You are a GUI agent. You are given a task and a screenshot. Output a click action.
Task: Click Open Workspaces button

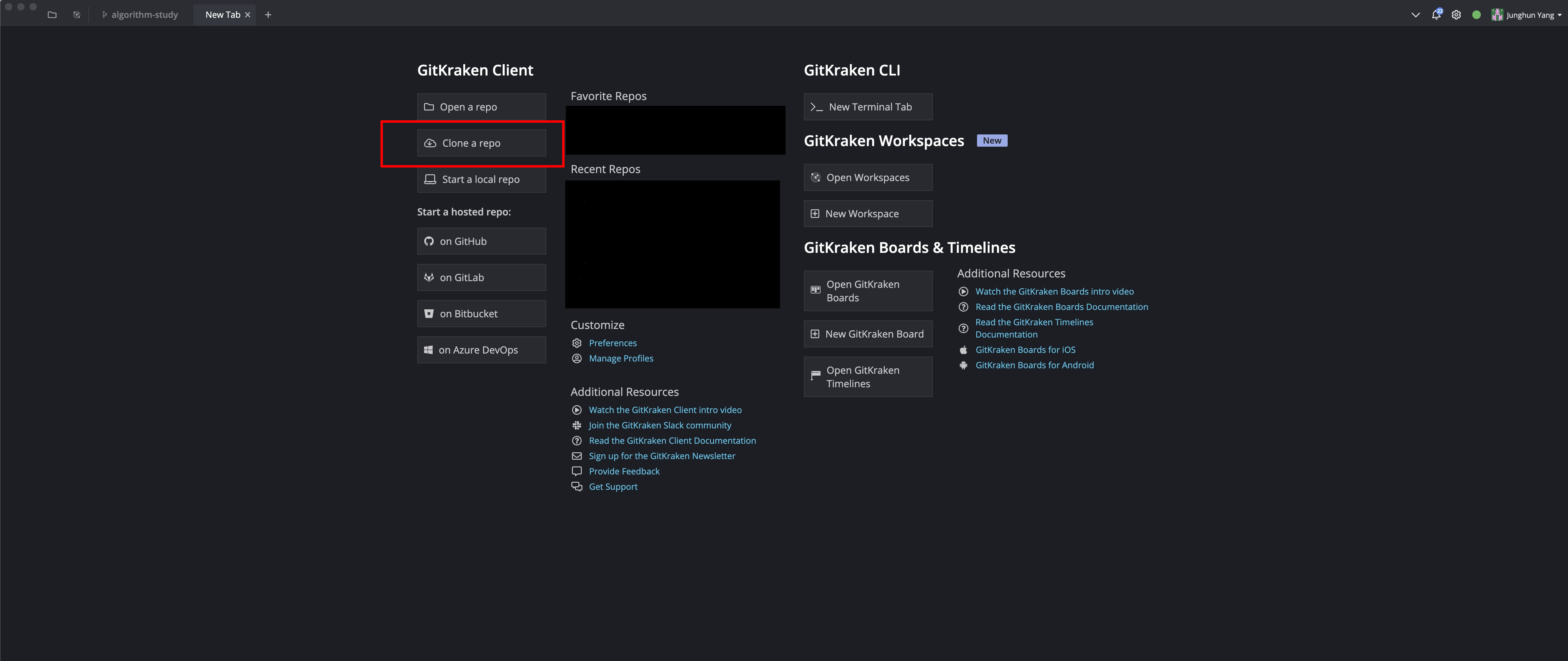[x=867, y=177]
